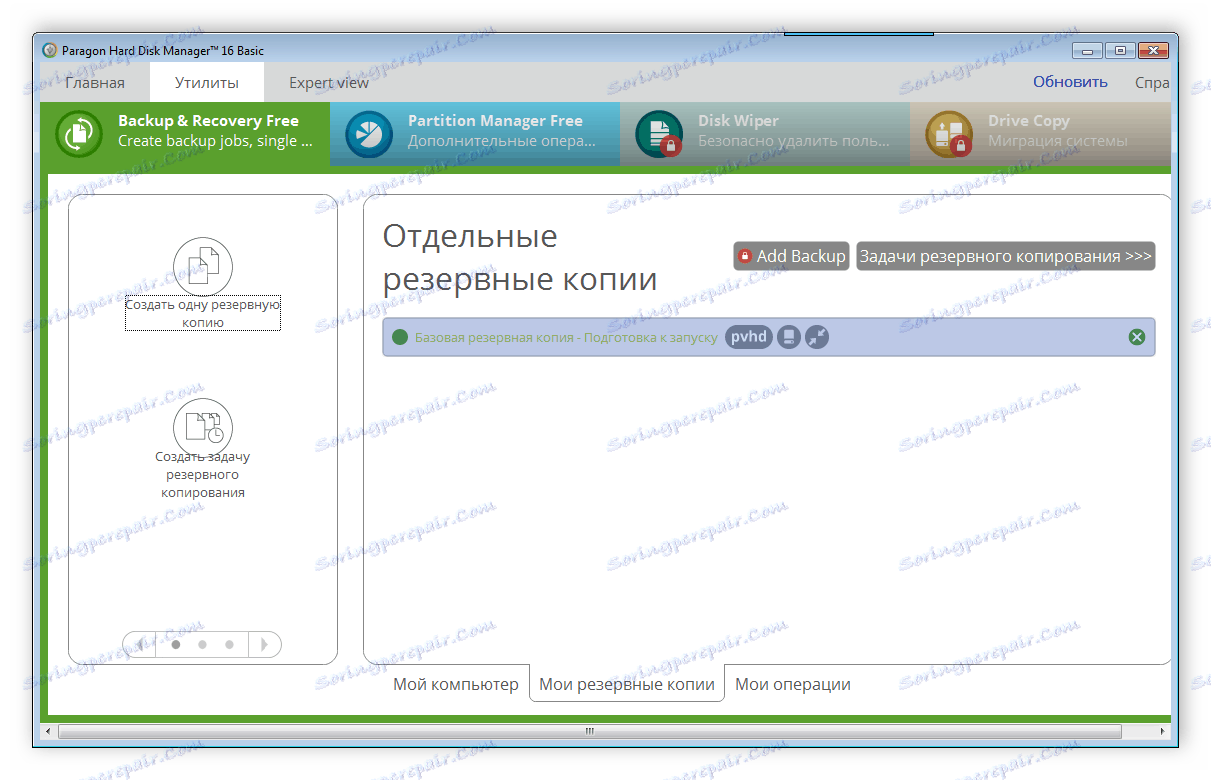1211x780 pixels.
Task: Minimize the Paragon window
Action: (1087, 50)
